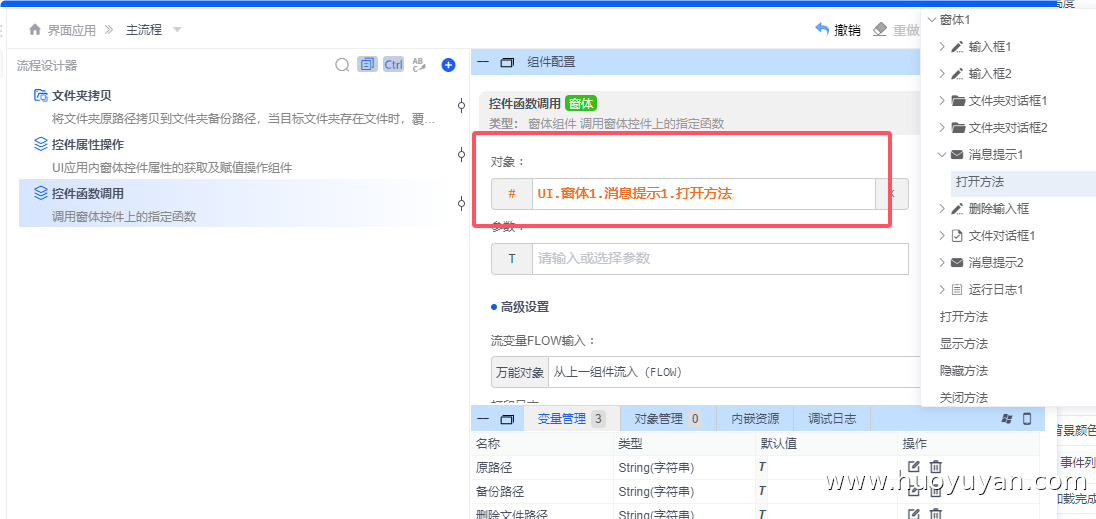The width and height of the screenshot is (1096, 519).
Task: Expand the 输入框2 node
Action: click(942, 73)
